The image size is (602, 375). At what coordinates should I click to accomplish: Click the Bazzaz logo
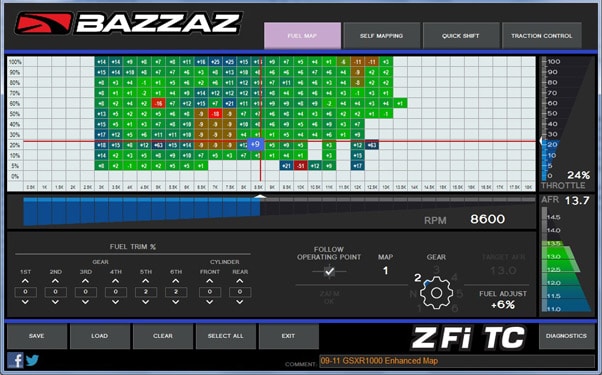point(129,23)
